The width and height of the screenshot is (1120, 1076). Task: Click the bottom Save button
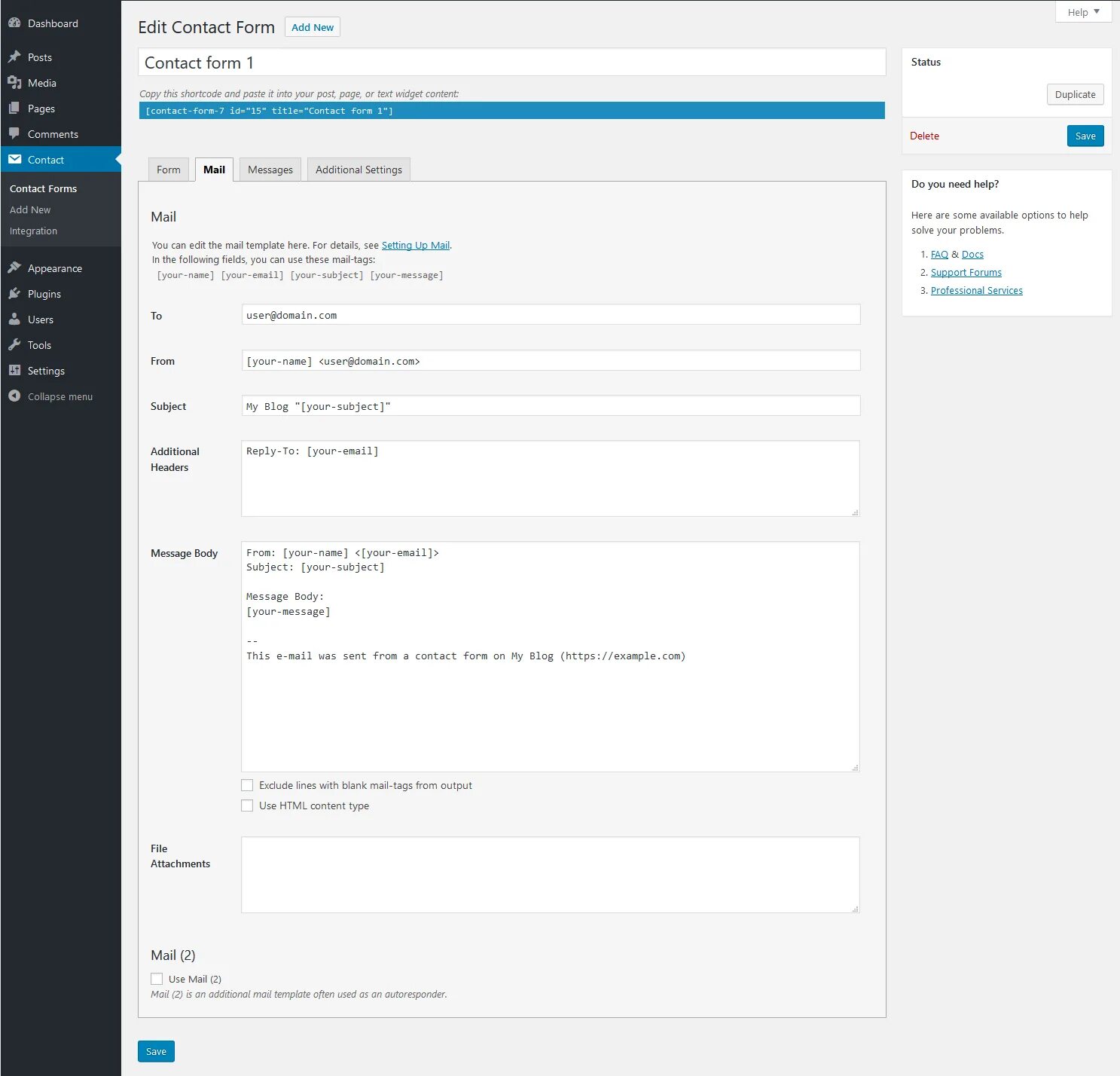point(156,1051)
